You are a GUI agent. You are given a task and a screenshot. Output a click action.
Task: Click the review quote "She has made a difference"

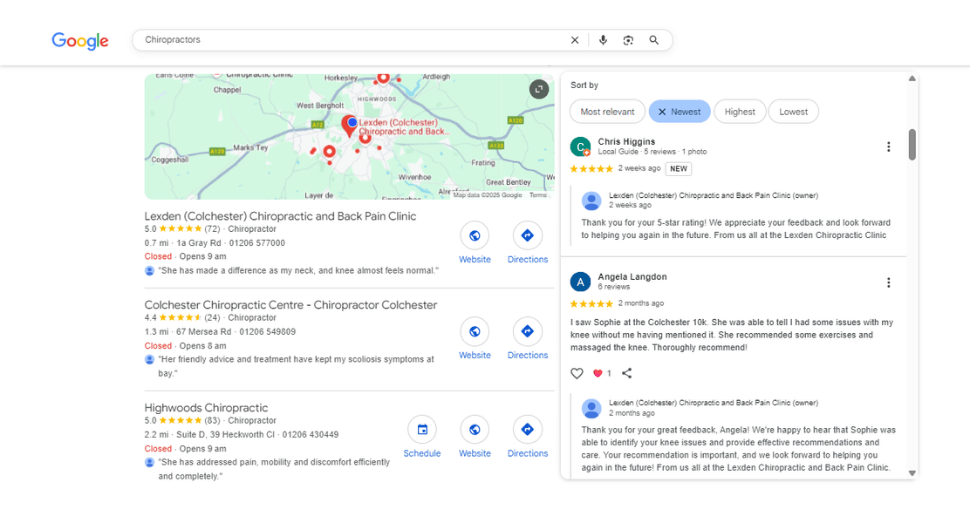coord(299,271)
